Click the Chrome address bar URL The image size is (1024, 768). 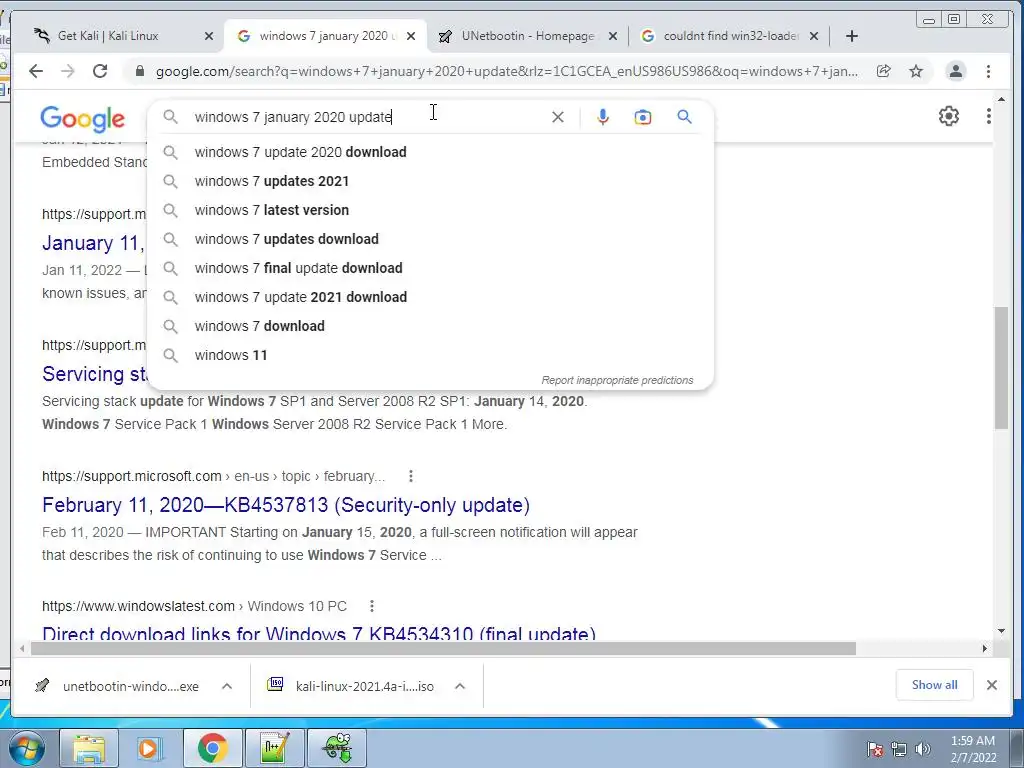tap(507, 71)
